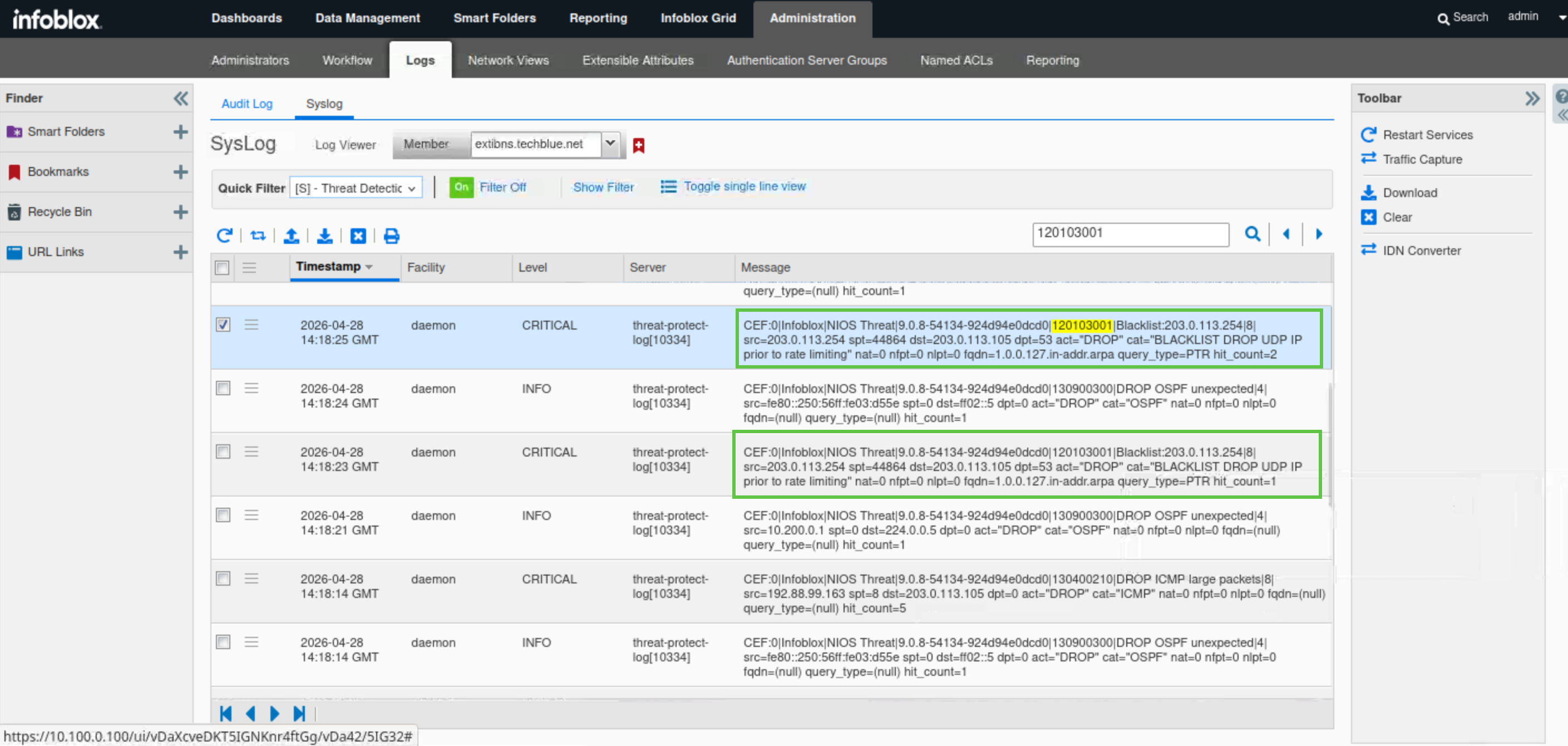The image size is (1568, 746).
Task: Click the IDN Converter icon in Toolbar
Action: 1368,249
